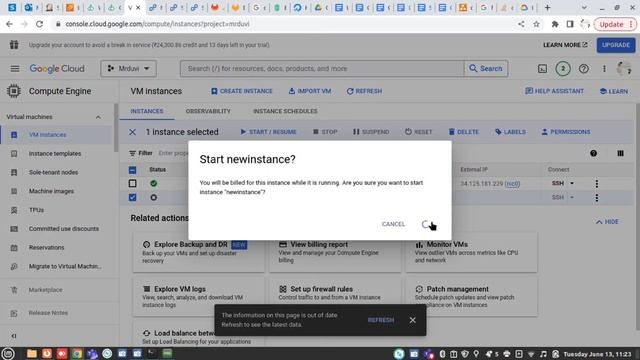Screen dimensions: 640x360
Task: Click the Delete instance toolbar button
Action: point(463,132)
